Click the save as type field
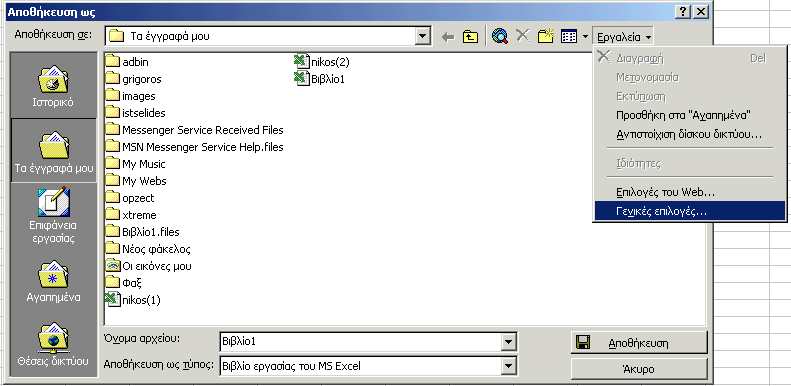This screenshot has width=791, height=386. pos(361,366)
